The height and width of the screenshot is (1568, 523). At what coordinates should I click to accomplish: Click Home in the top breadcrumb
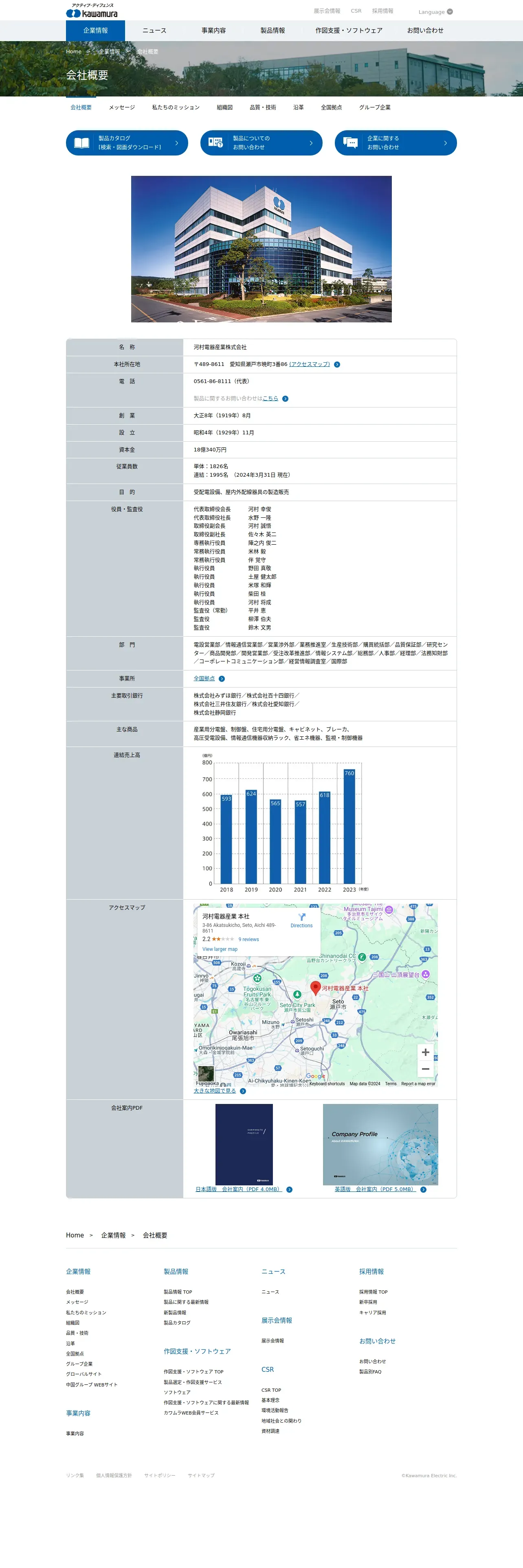(x=74, y=52)
